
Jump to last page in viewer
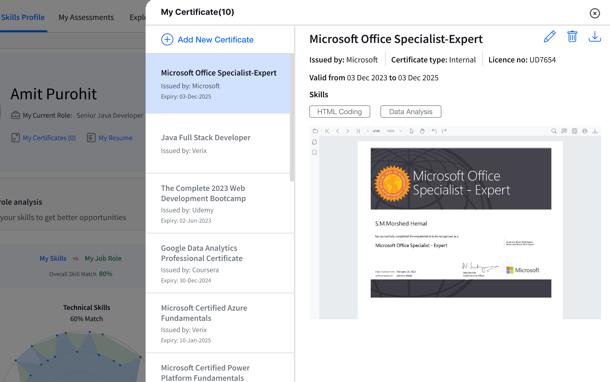click(358, 131)
